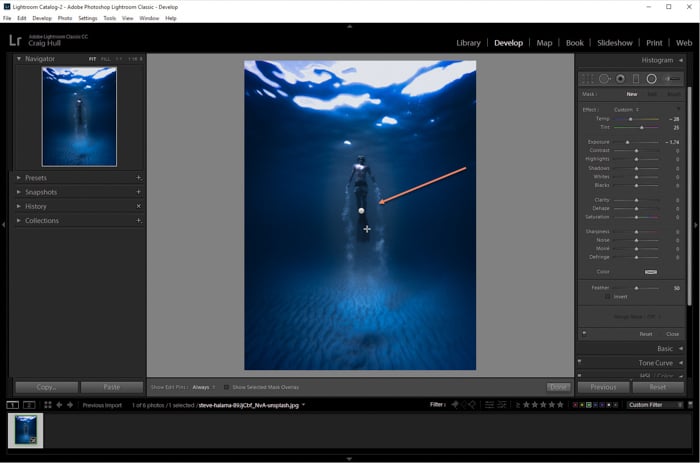This screenshot has height=463, width=700.
Task: Click the Paste button
Action: tap(112, 387)
